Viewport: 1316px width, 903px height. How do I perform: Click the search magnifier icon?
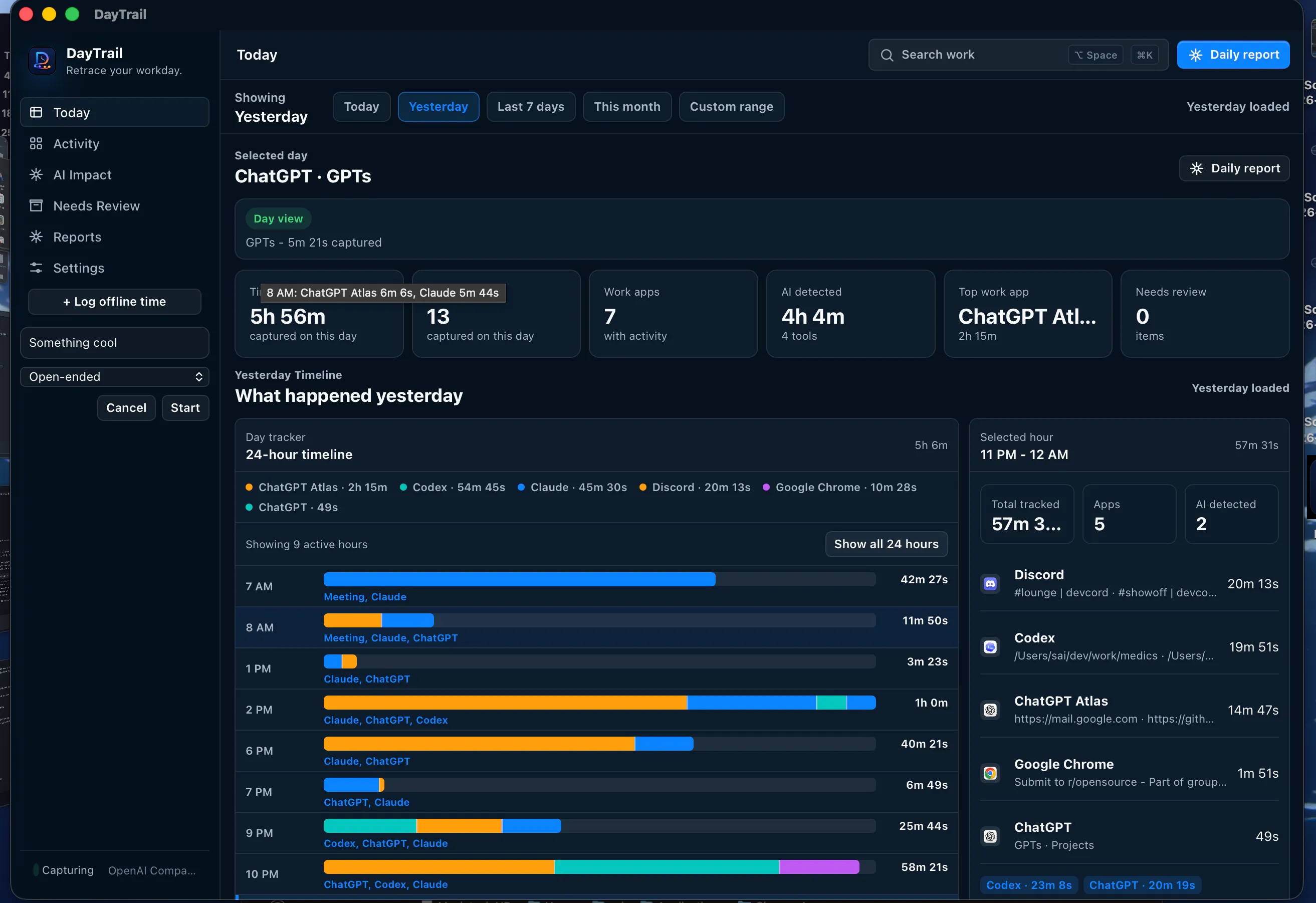(887, 55)
